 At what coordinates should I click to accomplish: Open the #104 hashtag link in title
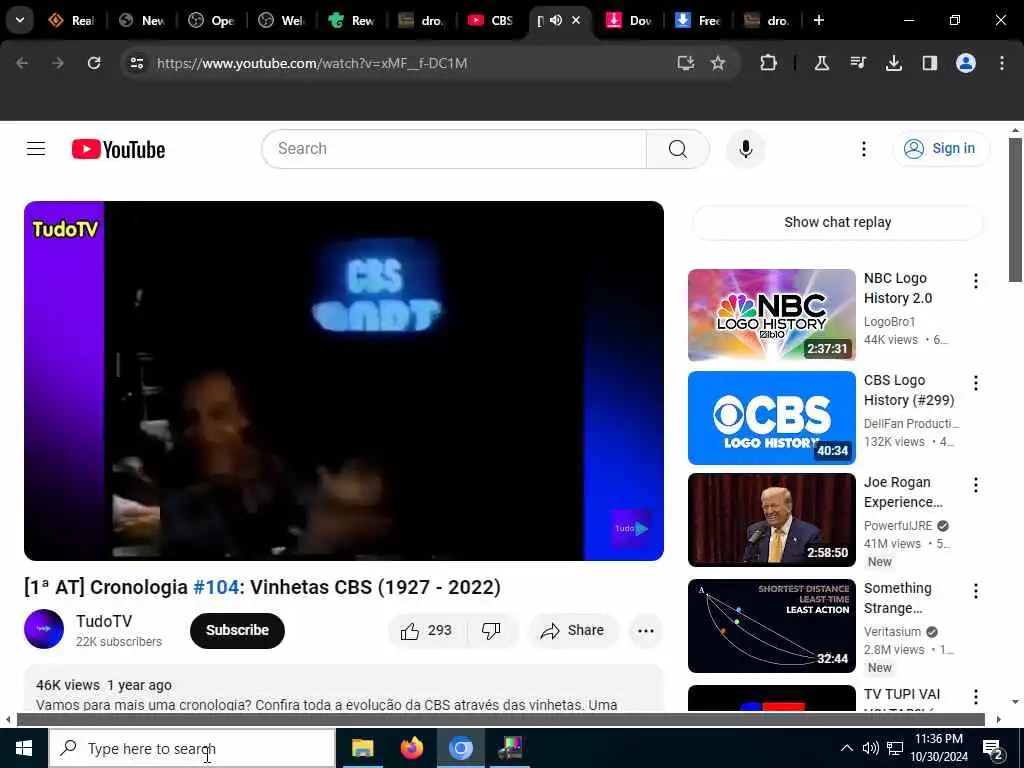[x=216, y=587]
